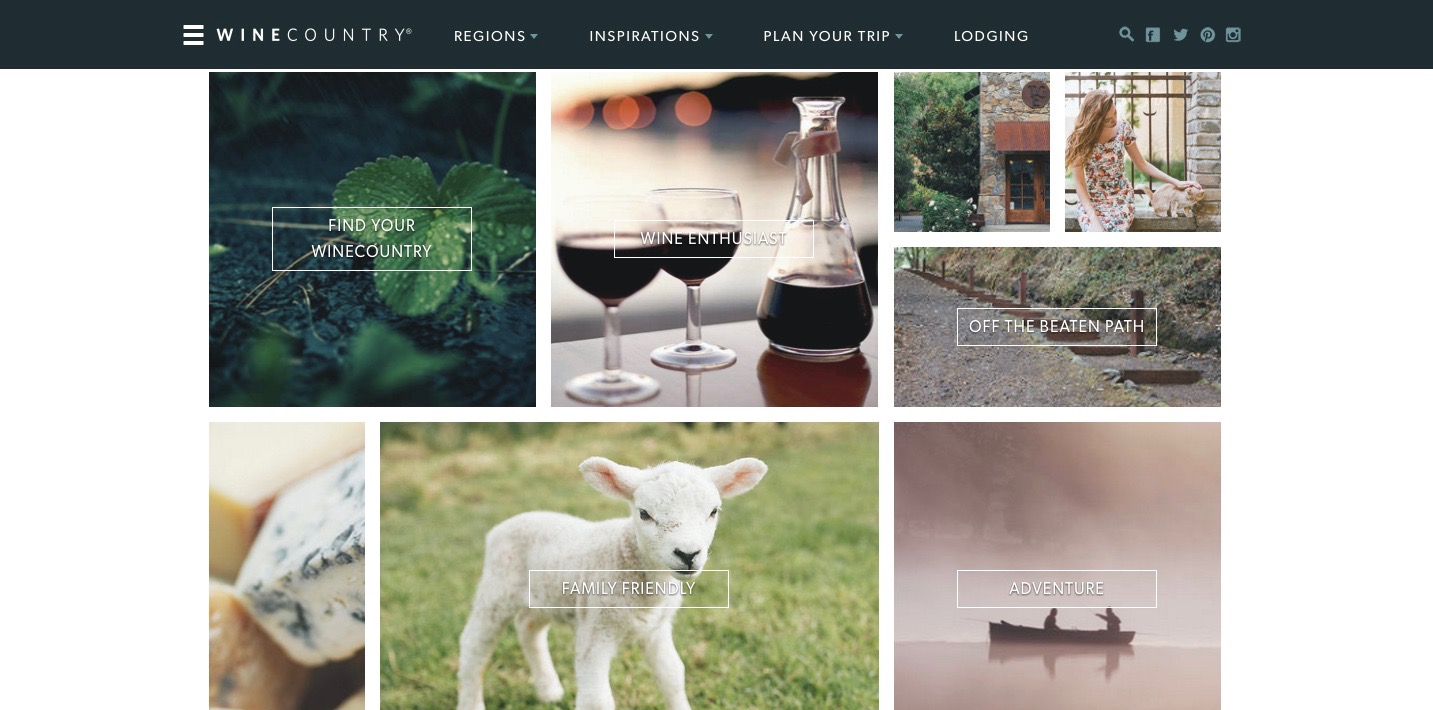Open the hamburger menu icon
Image resolution: width=1433 pixels, height=710 pixels.
click(193, 35)
